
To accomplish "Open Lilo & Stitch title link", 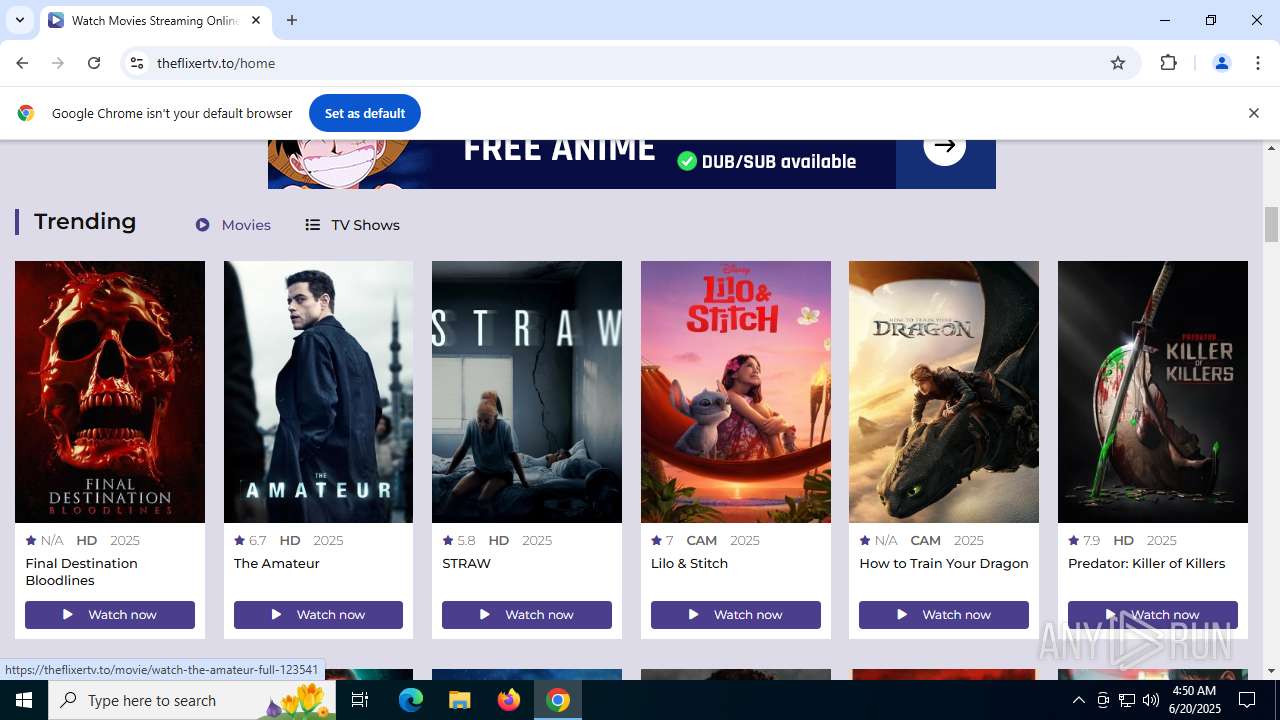I will [x=690, y=563].
